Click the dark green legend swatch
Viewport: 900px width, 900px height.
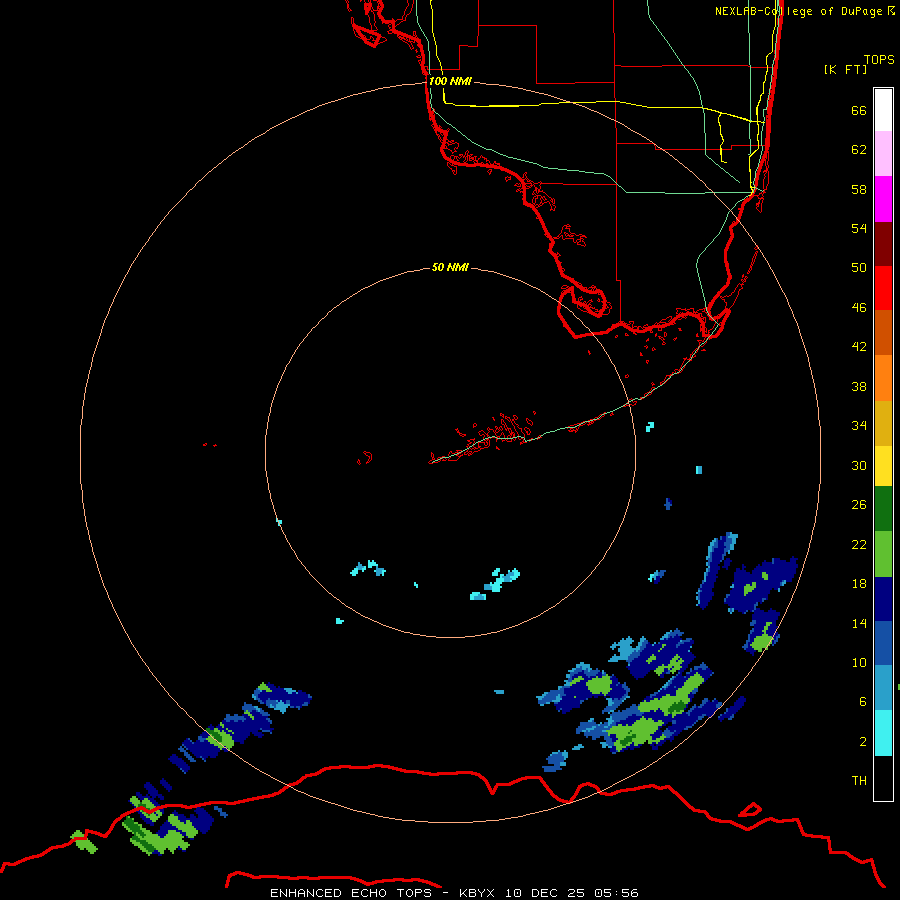883,509
